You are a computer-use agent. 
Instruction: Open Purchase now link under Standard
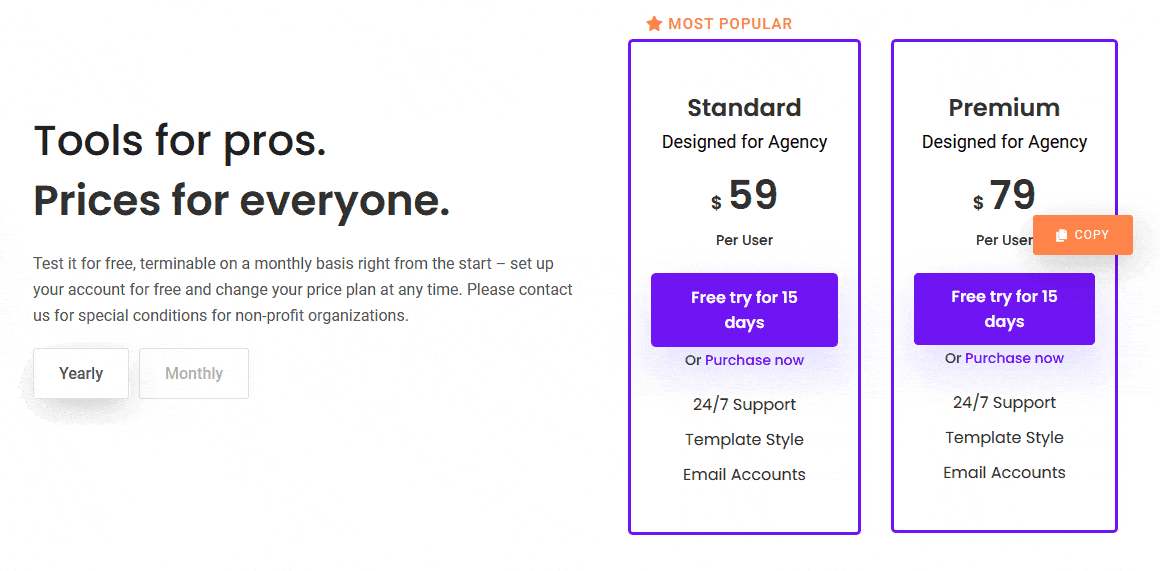point(754,360)
